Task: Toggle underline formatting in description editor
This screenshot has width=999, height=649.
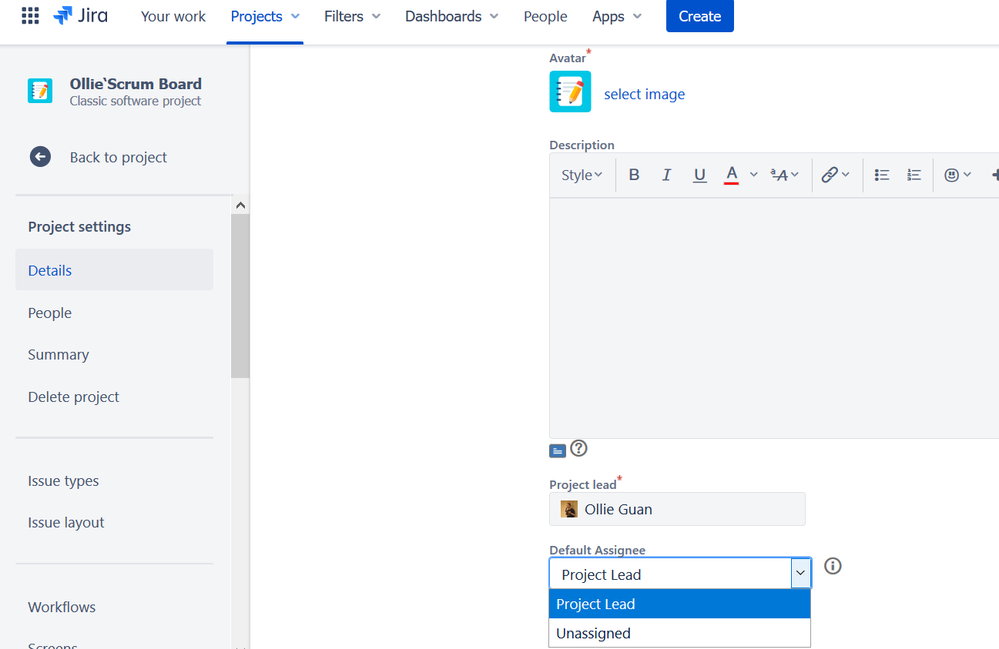Action: click(x=700, y=175)
